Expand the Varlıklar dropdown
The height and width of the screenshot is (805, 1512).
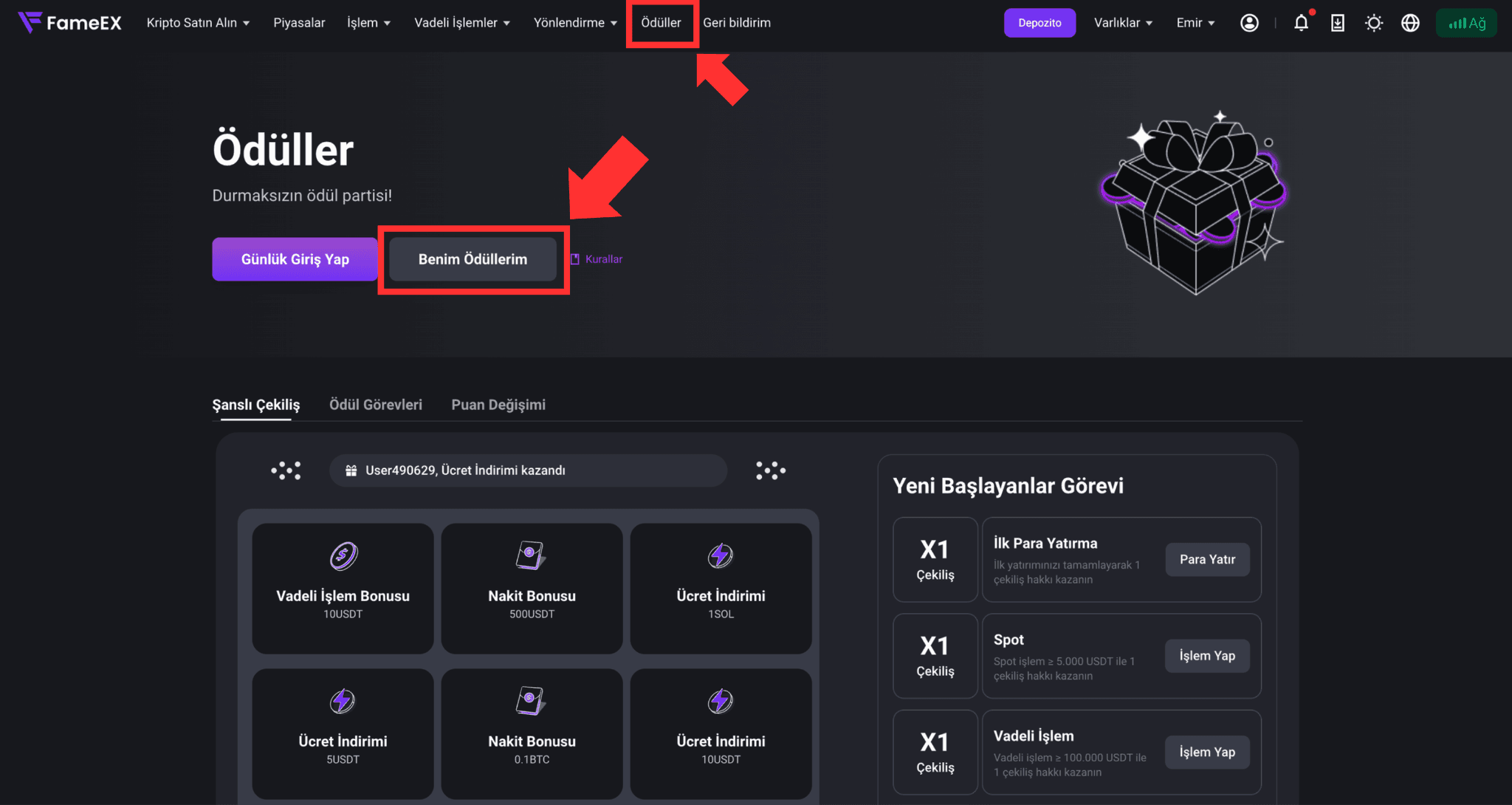(x=1123, y=23)
